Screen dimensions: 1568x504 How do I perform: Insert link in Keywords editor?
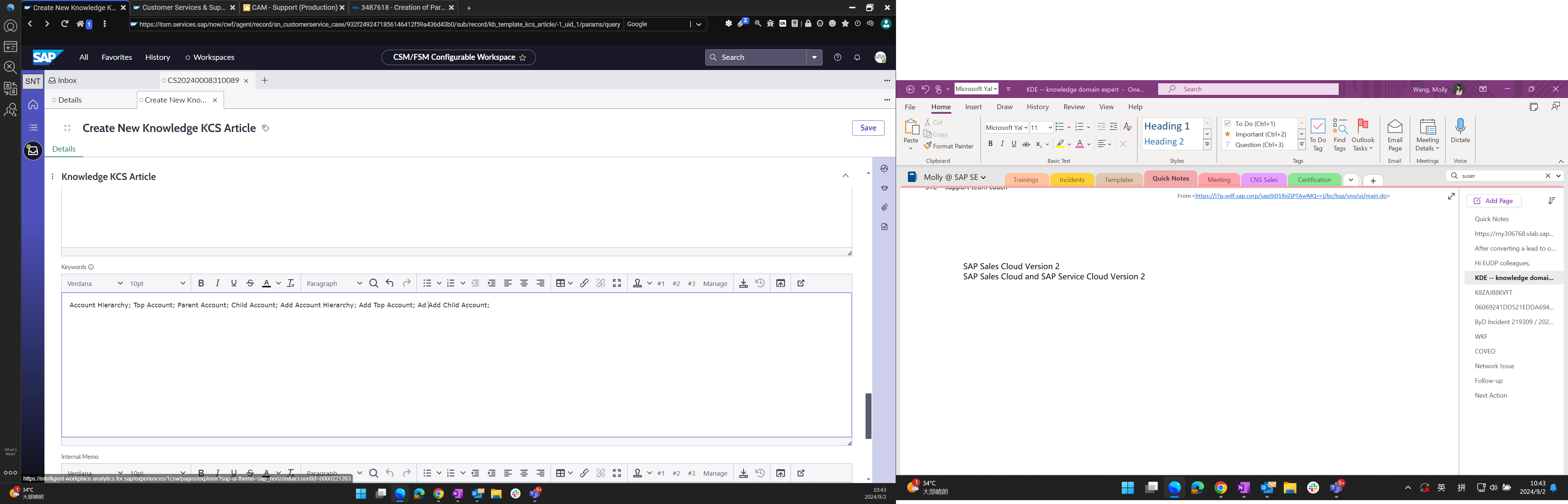[584, 283]
